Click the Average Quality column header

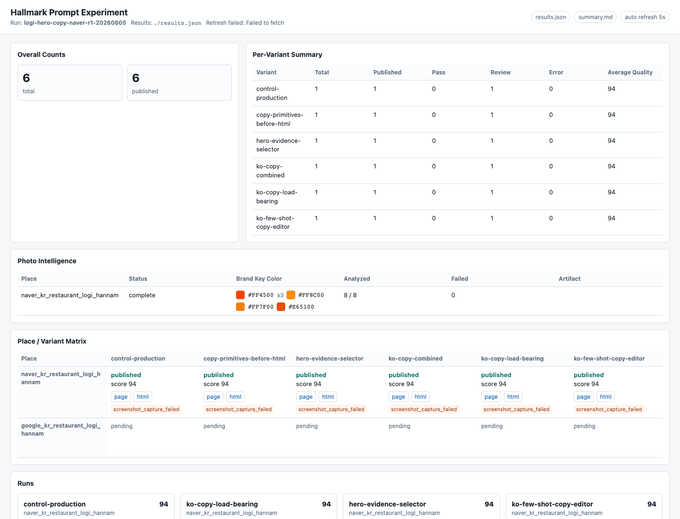coord(630,72)
